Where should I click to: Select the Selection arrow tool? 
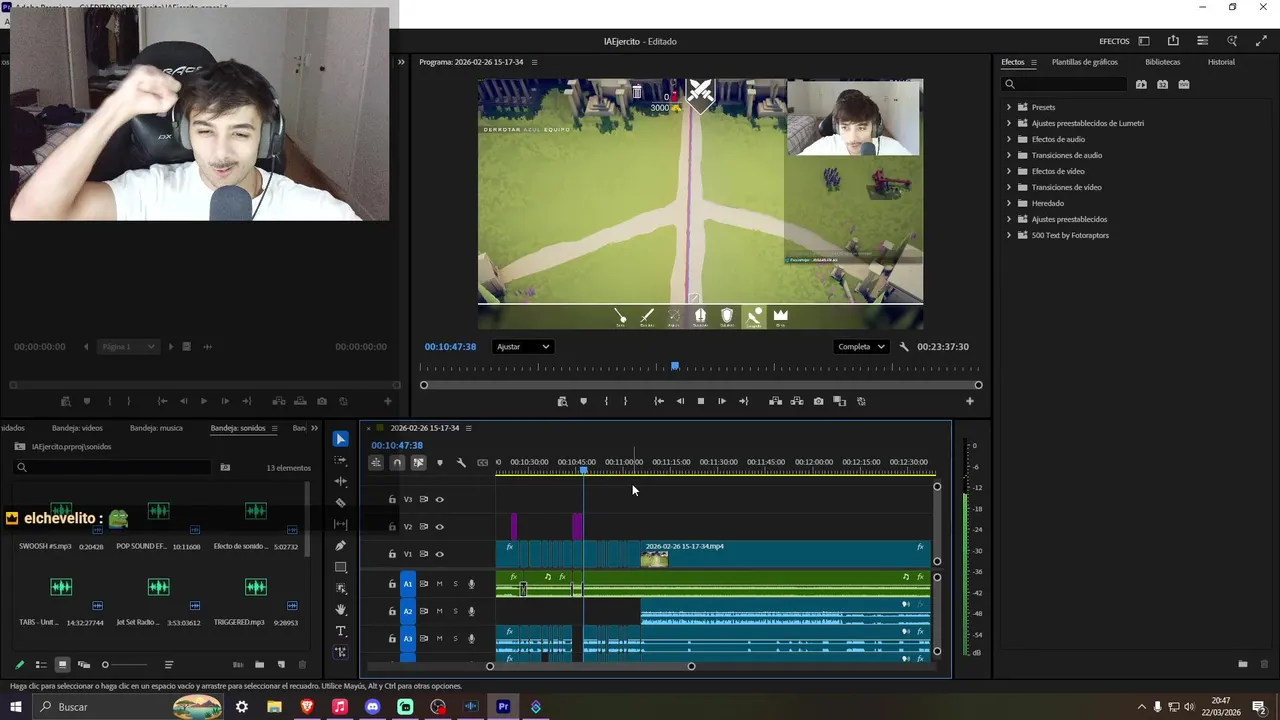[x=340, y=439]
